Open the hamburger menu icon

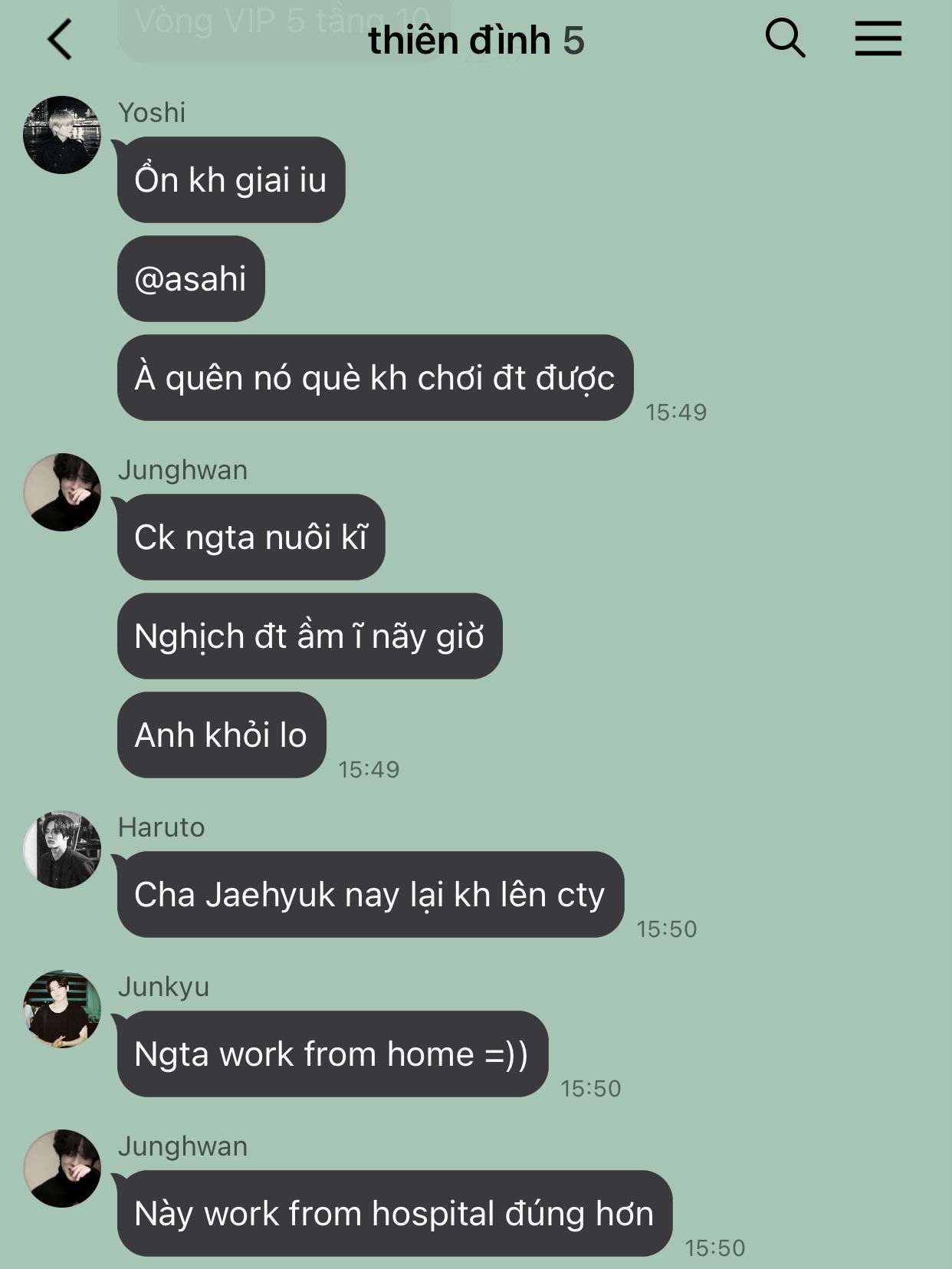point(878,38)
